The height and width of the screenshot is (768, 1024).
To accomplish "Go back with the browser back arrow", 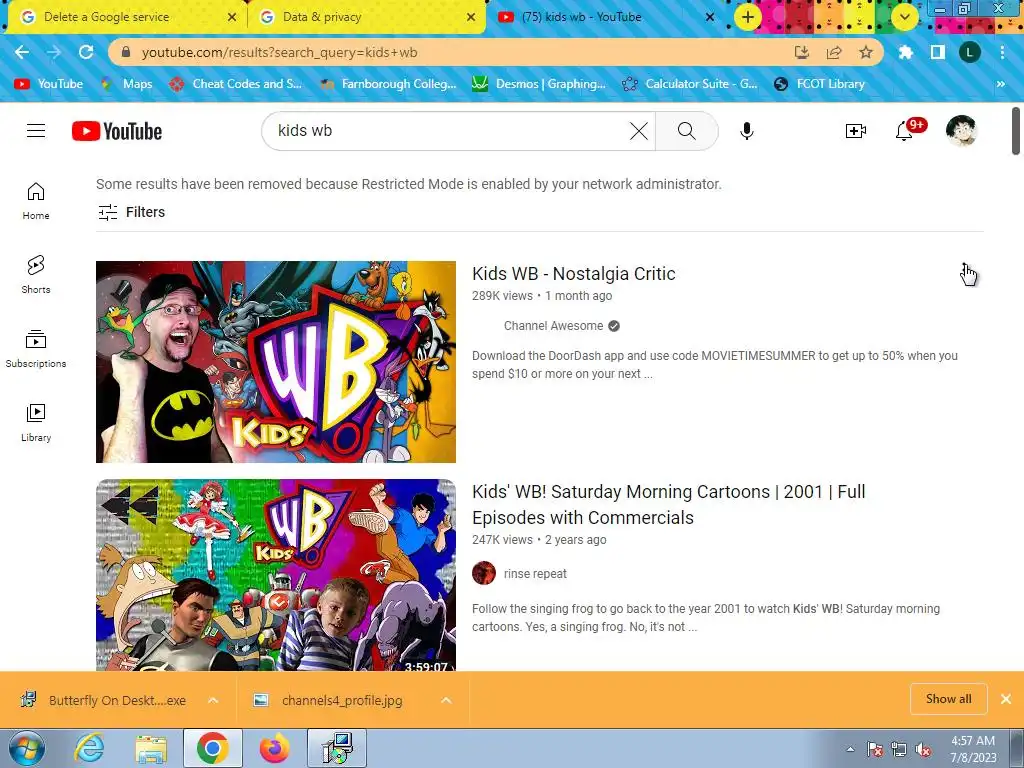I will [22, 52].
